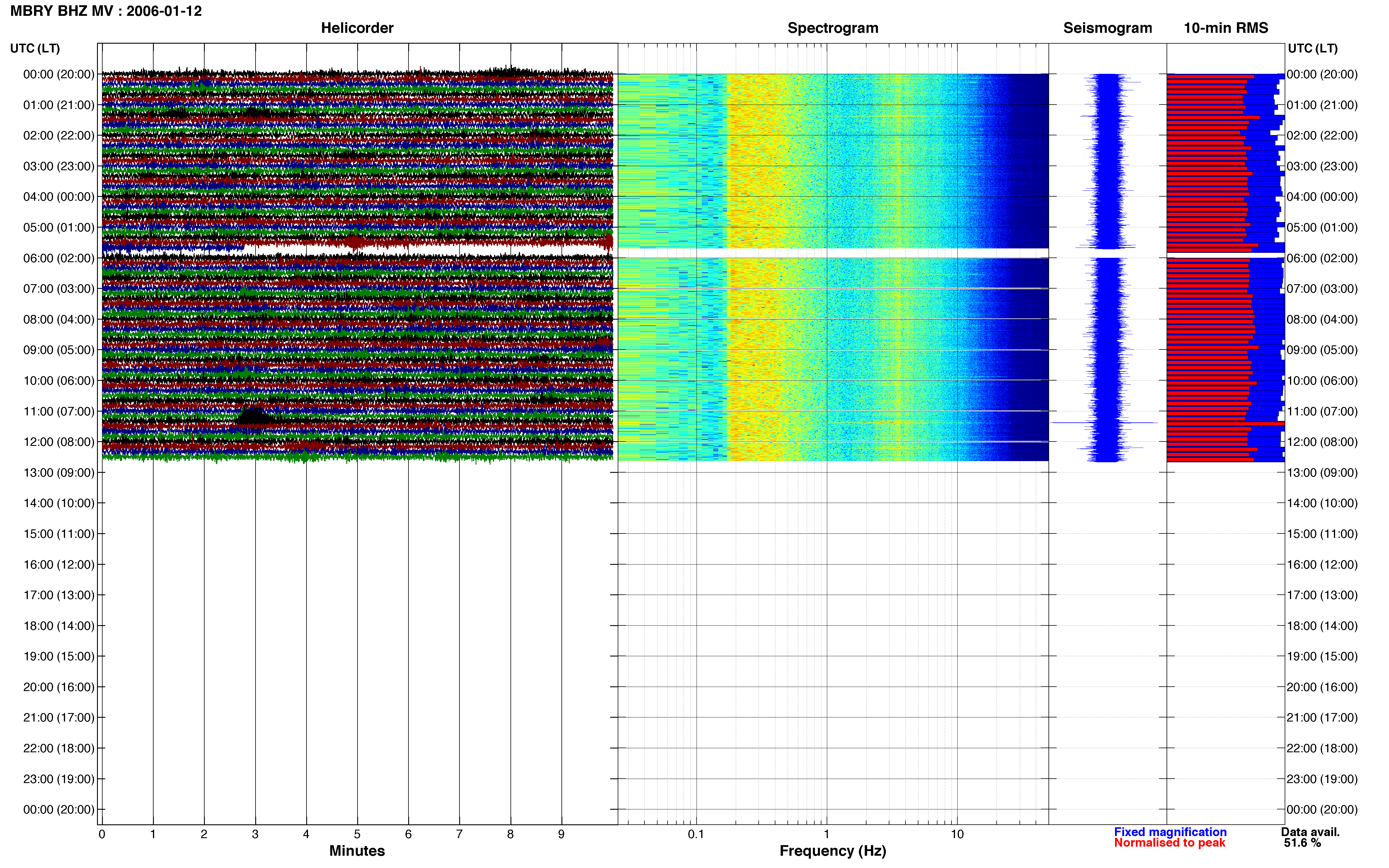Click the right '21:00 (17:00)' time label
This screenshot has width=1389, height=868.
(1322, 718)
